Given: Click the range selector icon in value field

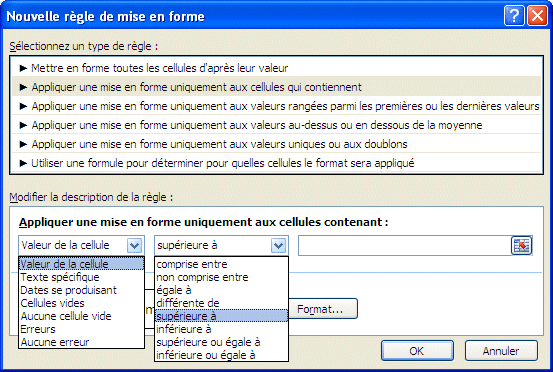Looking at the screenshot, I should tap(521, 245).
